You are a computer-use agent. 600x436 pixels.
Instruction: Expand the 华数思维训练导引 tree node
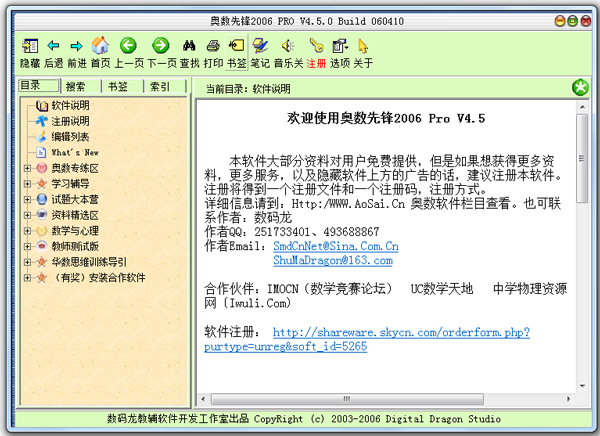pos(27,262)
